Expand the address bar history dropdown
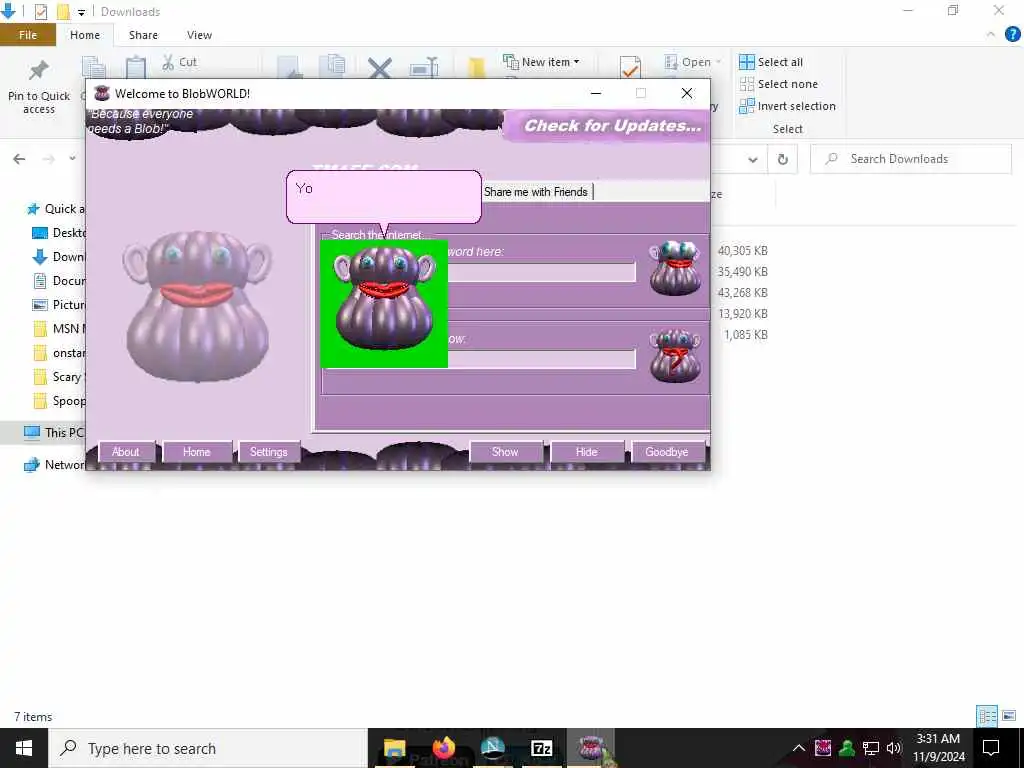Image resolution: width=1024 pixels, height=768 pixels. [x=753, y=159]
